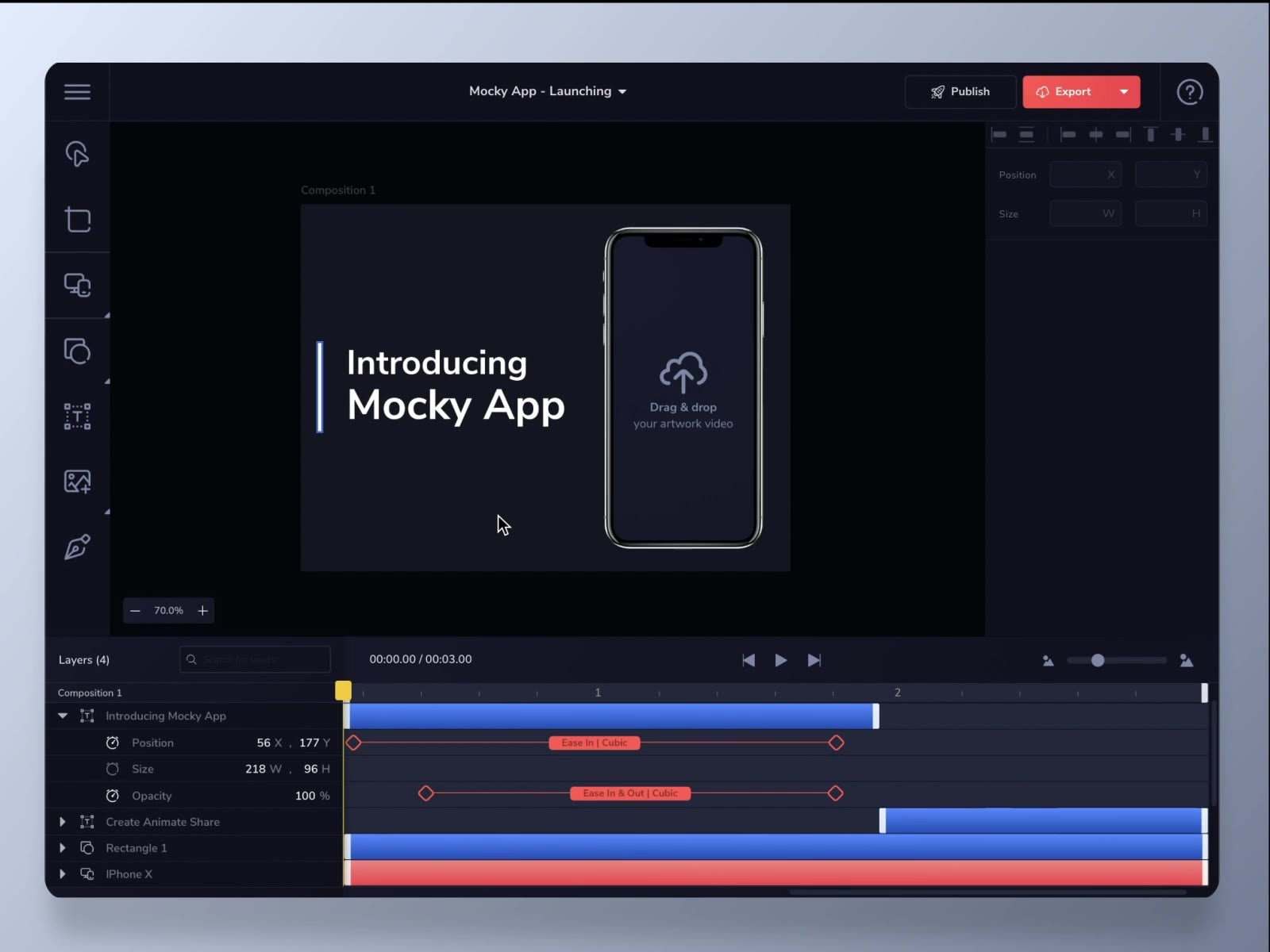1270x952 pixels.
Task: Expand Create Animate Share layer
Action: tap(63, 822)
